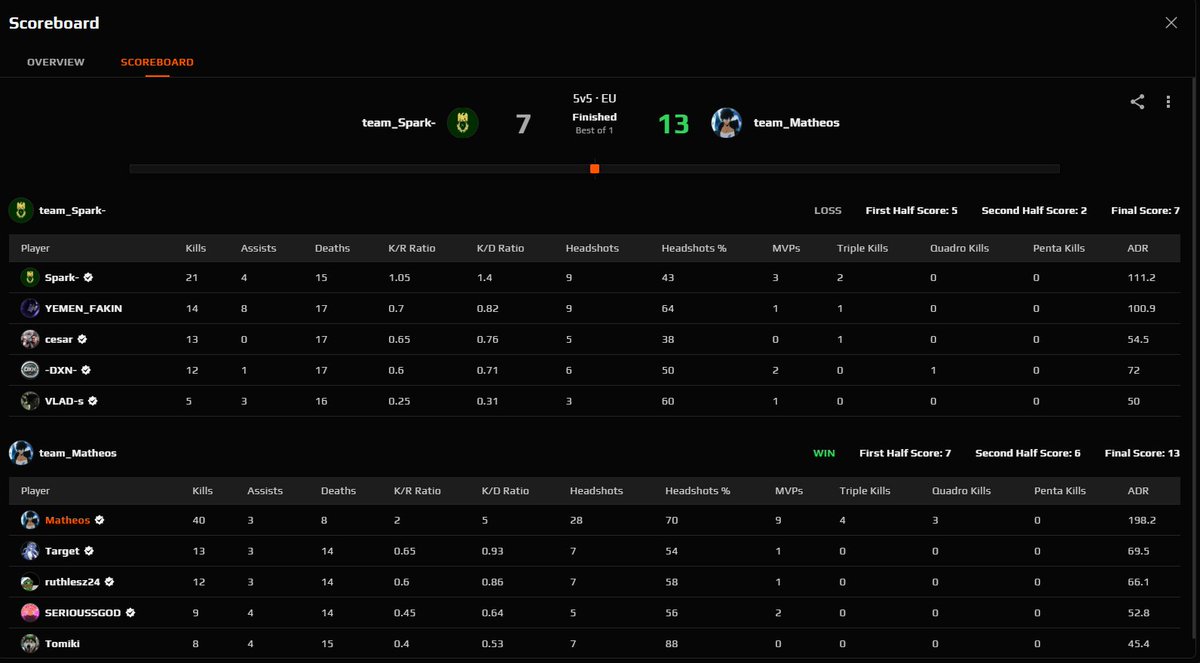1200x663 pixels.
Task: Select the Scoreboard tab
Action: tap(157, 62)
